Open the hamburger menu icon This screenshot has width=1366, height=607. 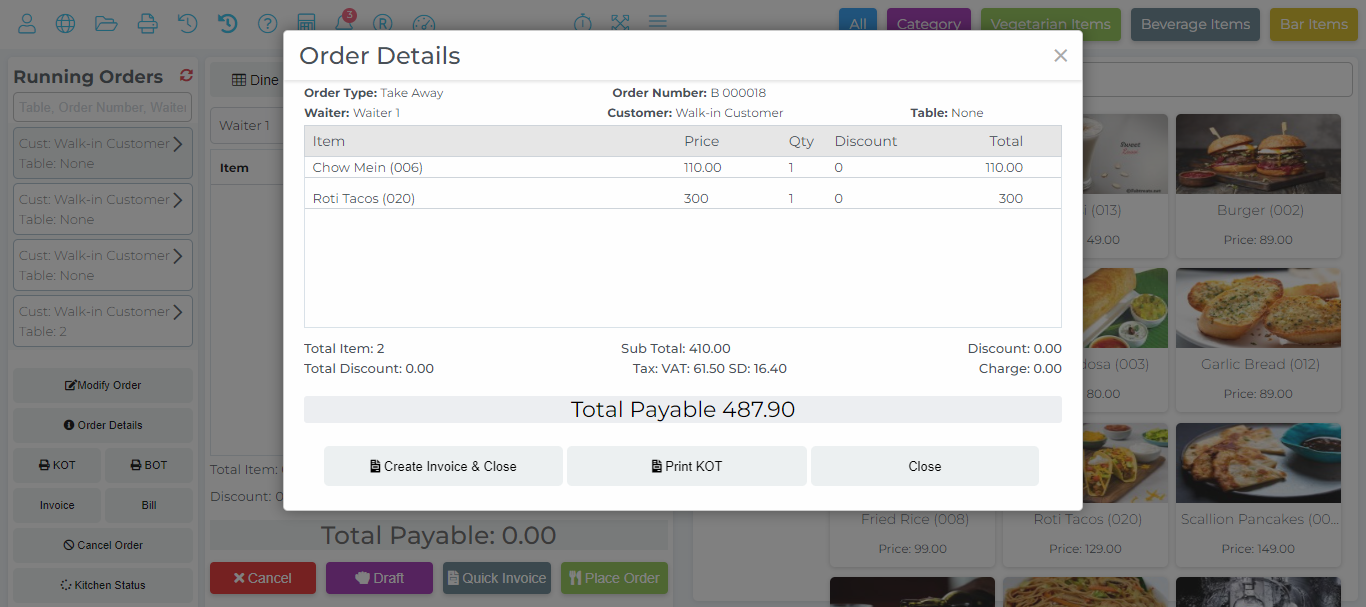tap(657, 22)
